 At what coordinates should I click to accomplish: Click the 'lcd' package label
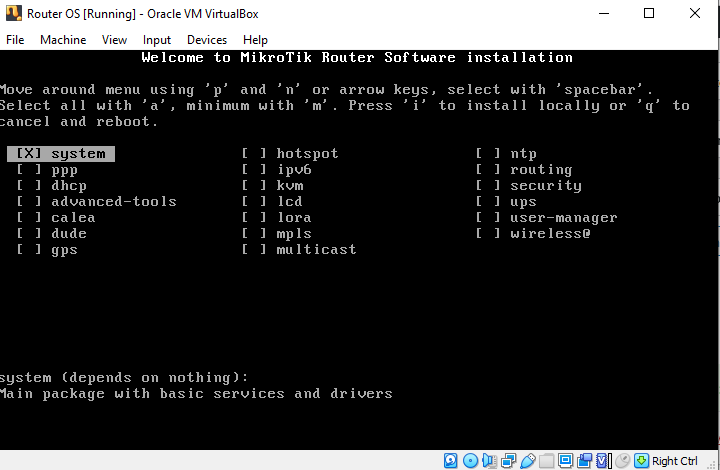tap(290, 201)
